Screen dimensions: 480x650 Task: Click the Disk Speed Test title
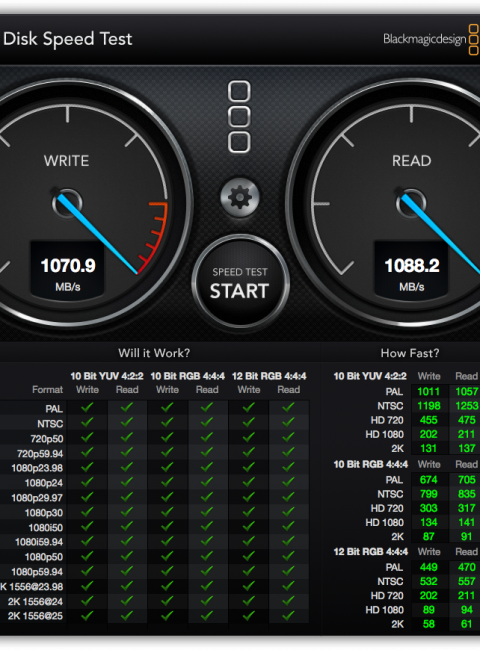[68, 39]
